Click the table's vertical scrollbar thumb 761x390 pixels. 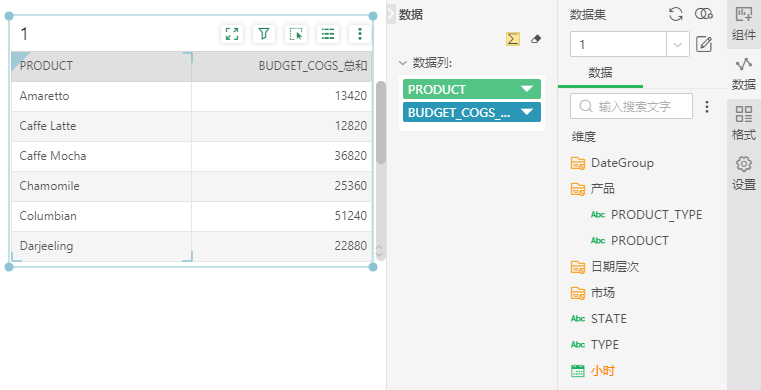(381, 122)
